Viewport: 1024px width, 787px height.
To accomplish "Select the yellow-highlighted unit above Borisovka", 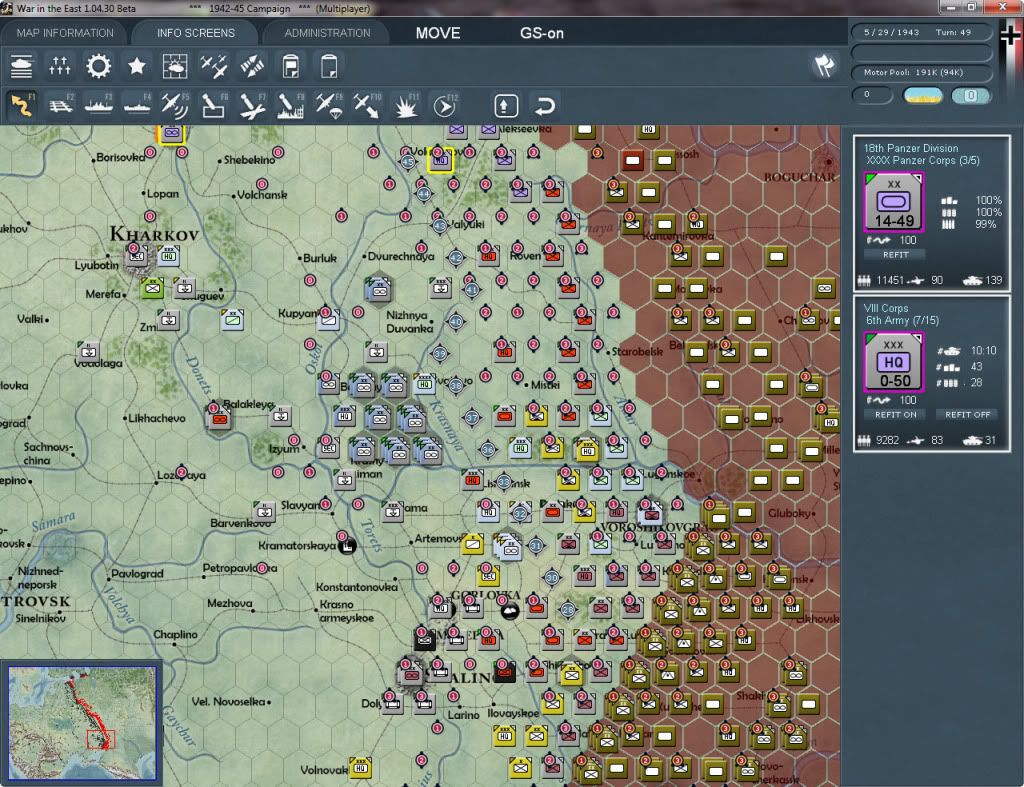I will point(172,133).
